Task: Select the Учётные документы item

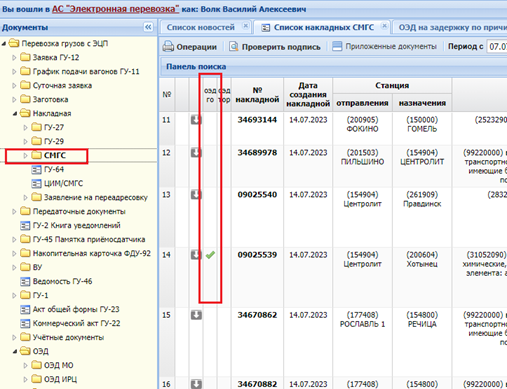Action: coord(68,337)
